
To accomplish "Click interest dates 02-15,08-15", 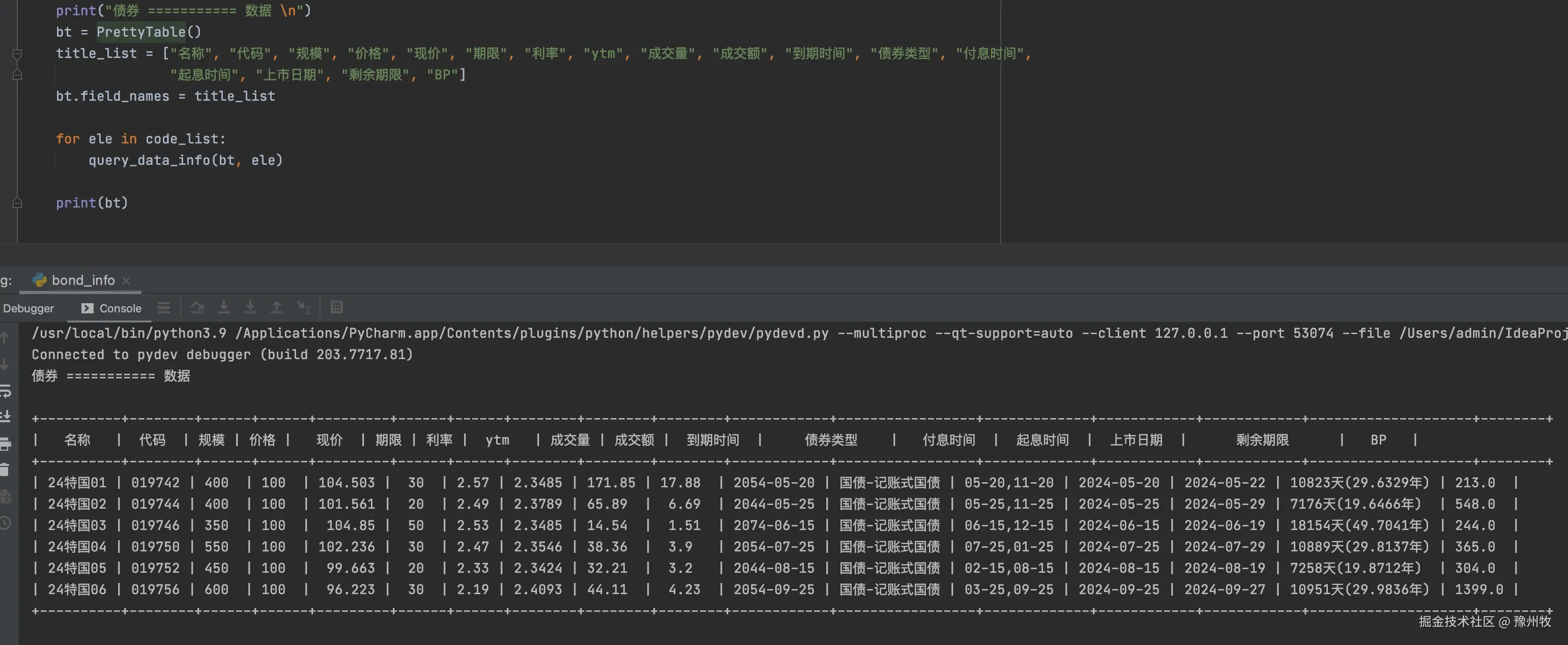I will tap(1008, 568).
